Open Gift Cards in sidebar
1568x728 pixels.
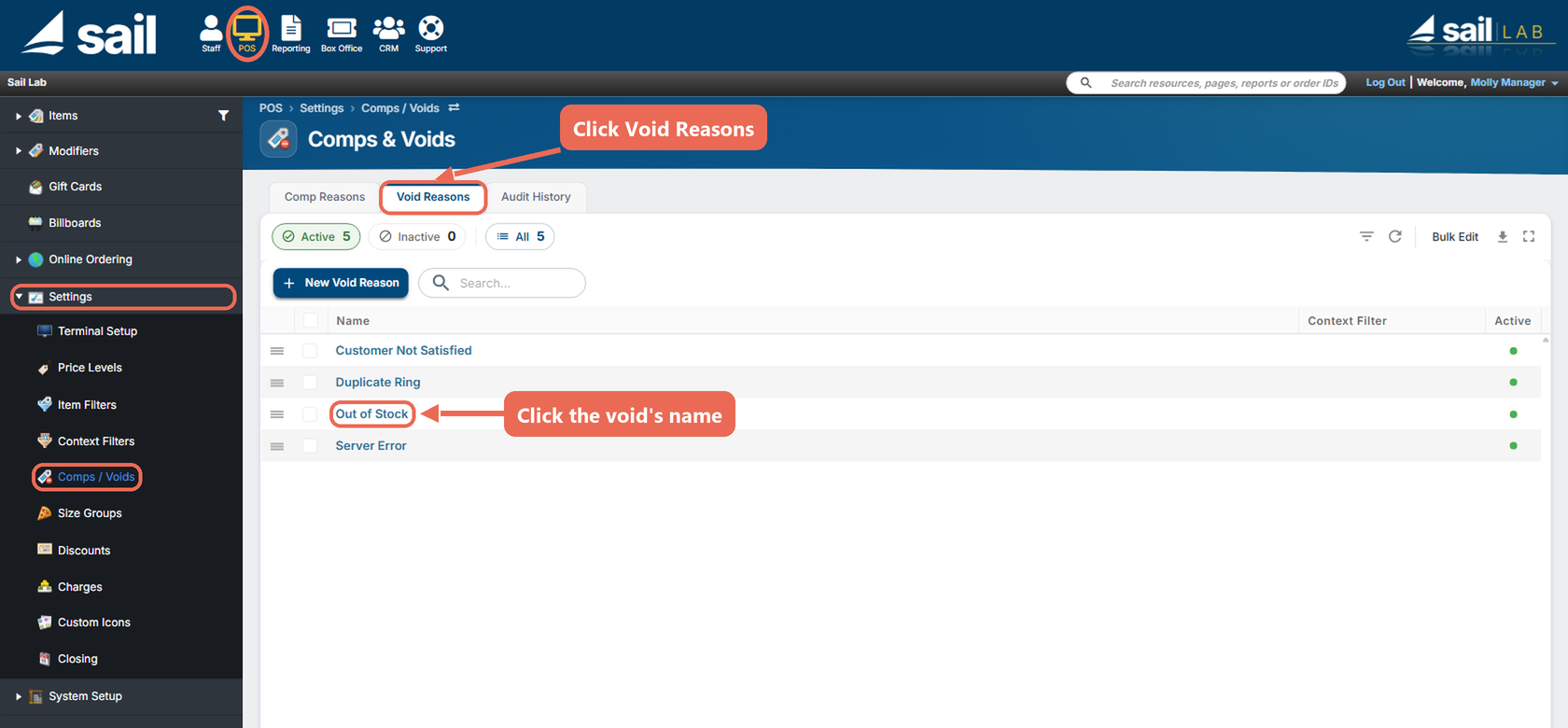coord(75,187)
